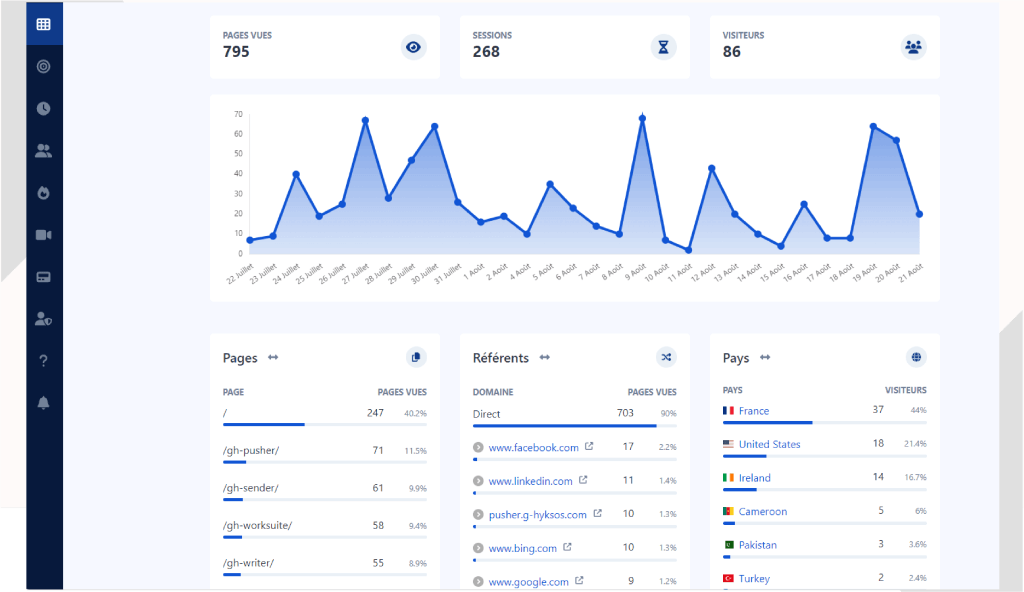Open the help question mark icon

(x=44, y=361)
